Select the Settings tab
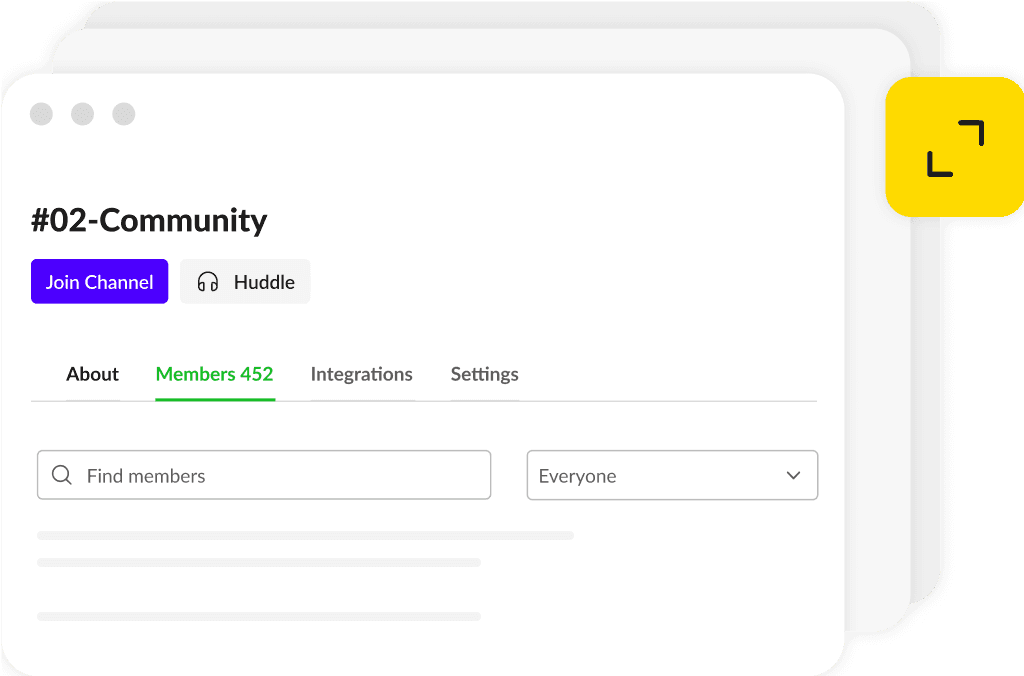The height and width of the screenshot is (676, 1024). (x=484, y=374)
